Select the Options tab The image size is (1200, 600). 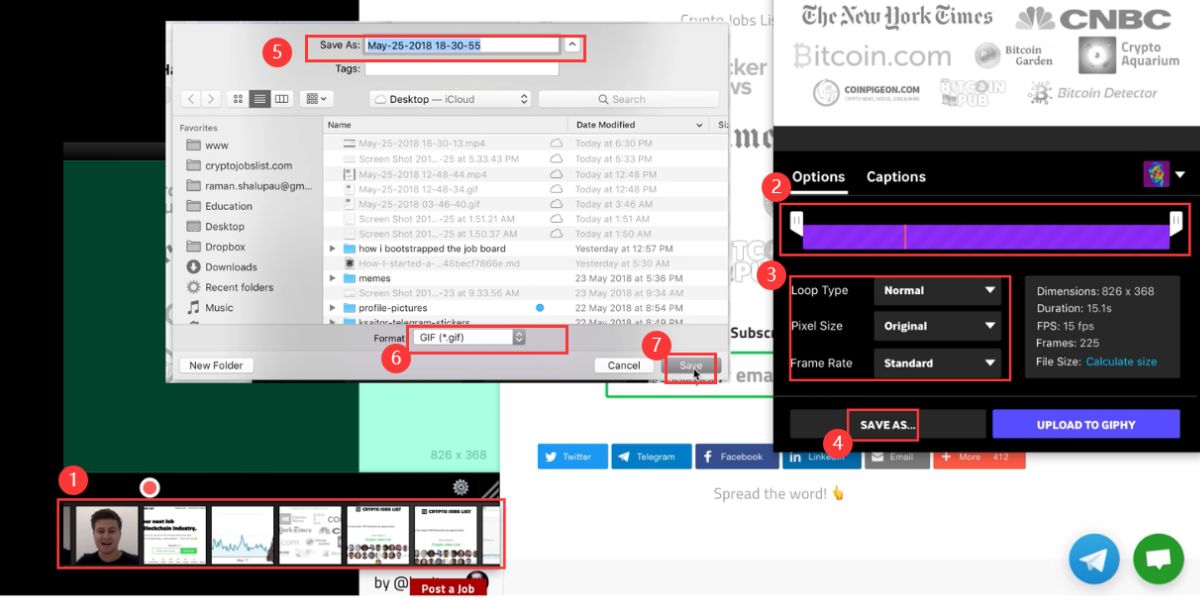tap(818, 176)
